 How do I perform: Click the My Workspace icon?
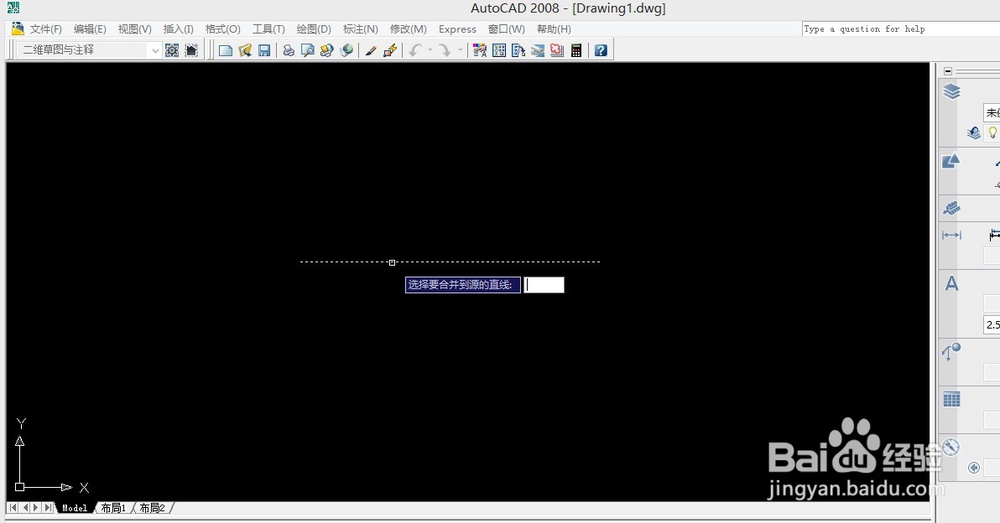[x=191, y=50]
